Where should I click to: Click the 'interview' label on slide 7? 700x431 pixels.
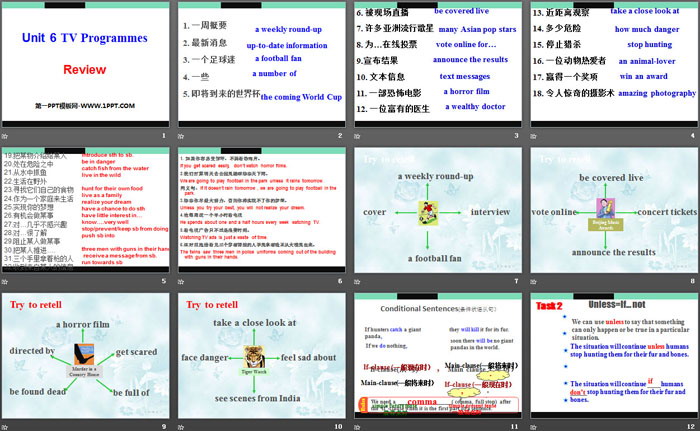pos(490,213)
